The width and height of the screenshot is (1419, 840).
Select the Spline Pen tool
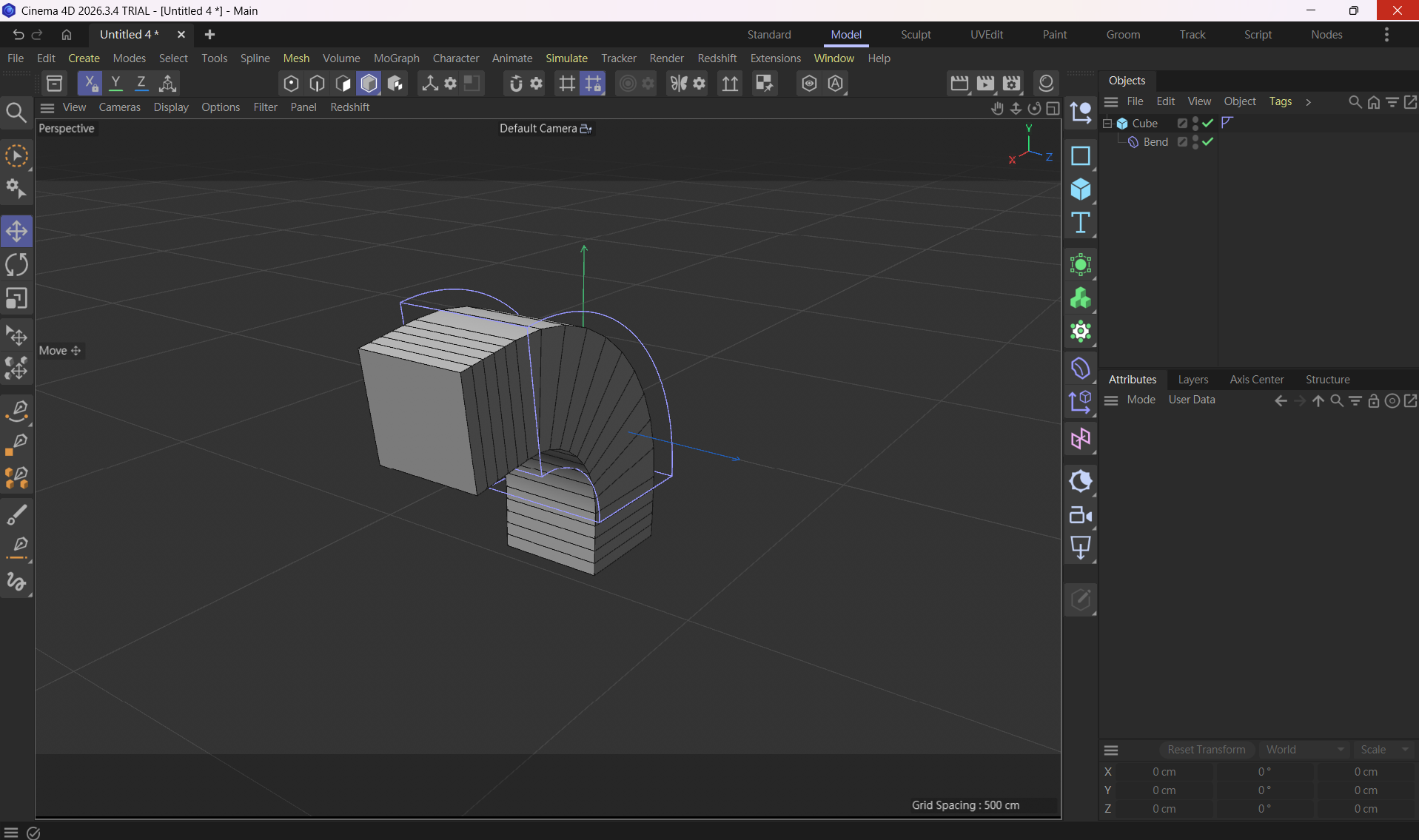tap(16, 411)
